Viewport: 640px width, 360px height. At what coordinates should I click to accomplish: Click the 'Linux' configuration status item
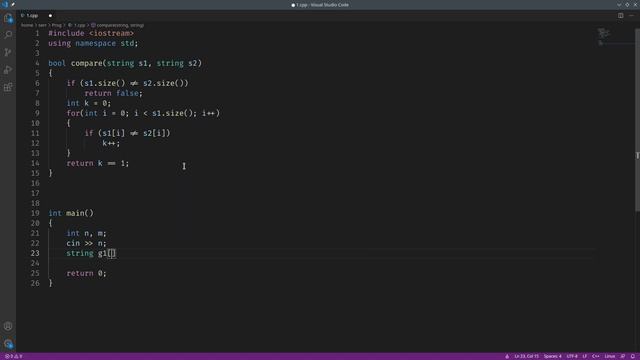pos(609,356)
